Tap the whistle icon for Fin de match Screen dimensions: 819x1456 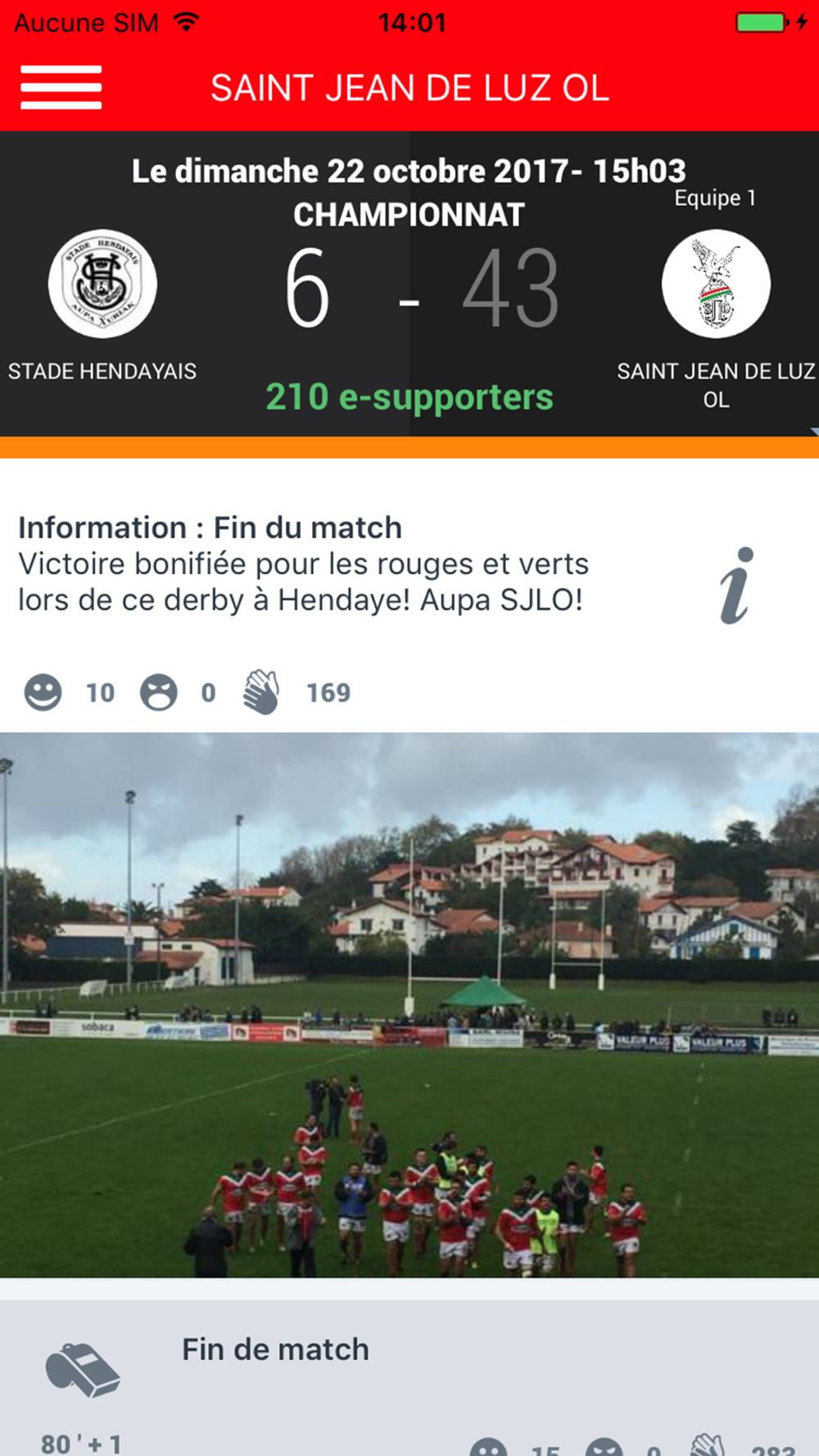coord(83,1369)
